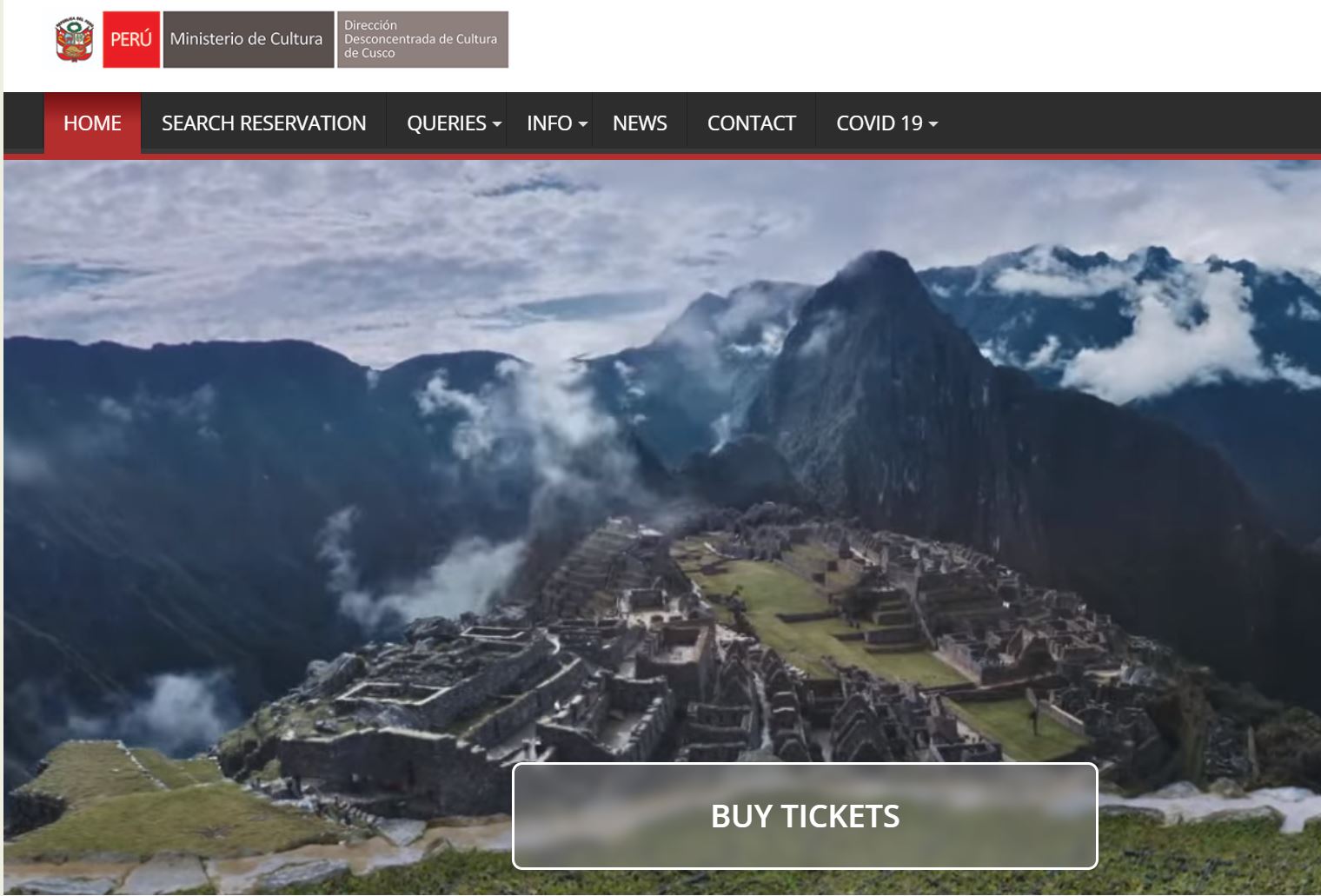Open the NEWS section
This screenshot has width=1321, height=896.
[x=640, y=123]
